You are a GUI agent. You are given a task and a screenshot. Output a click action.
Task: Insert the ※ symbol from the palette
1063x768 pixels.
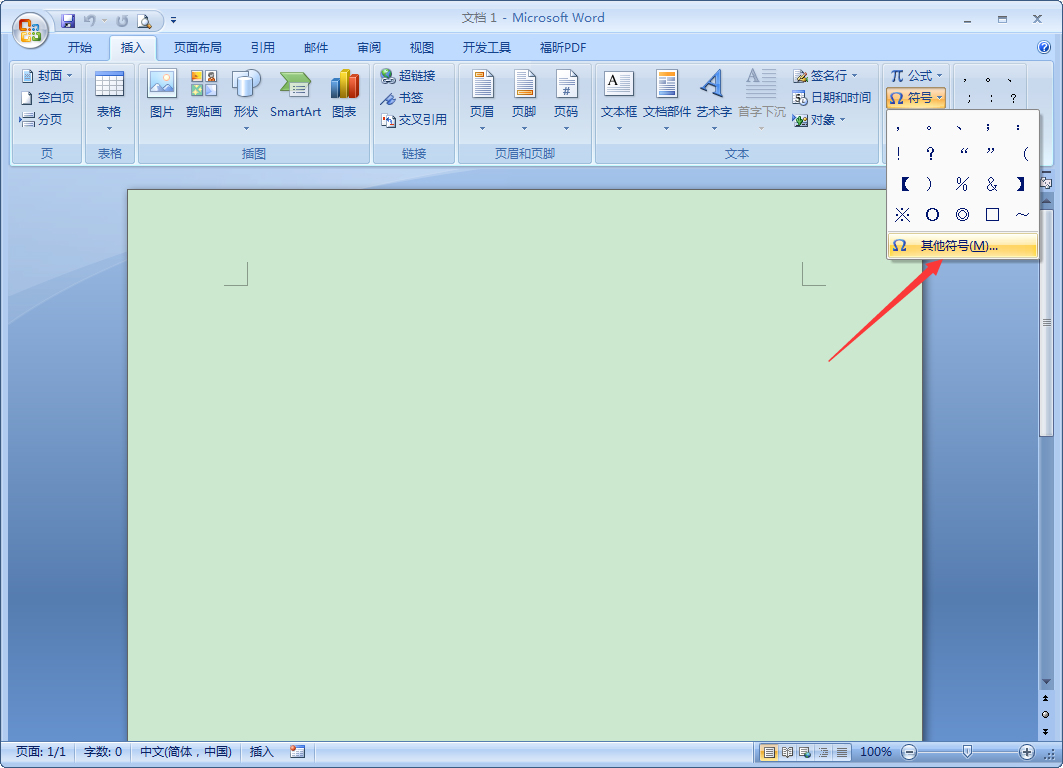[903, 214]
